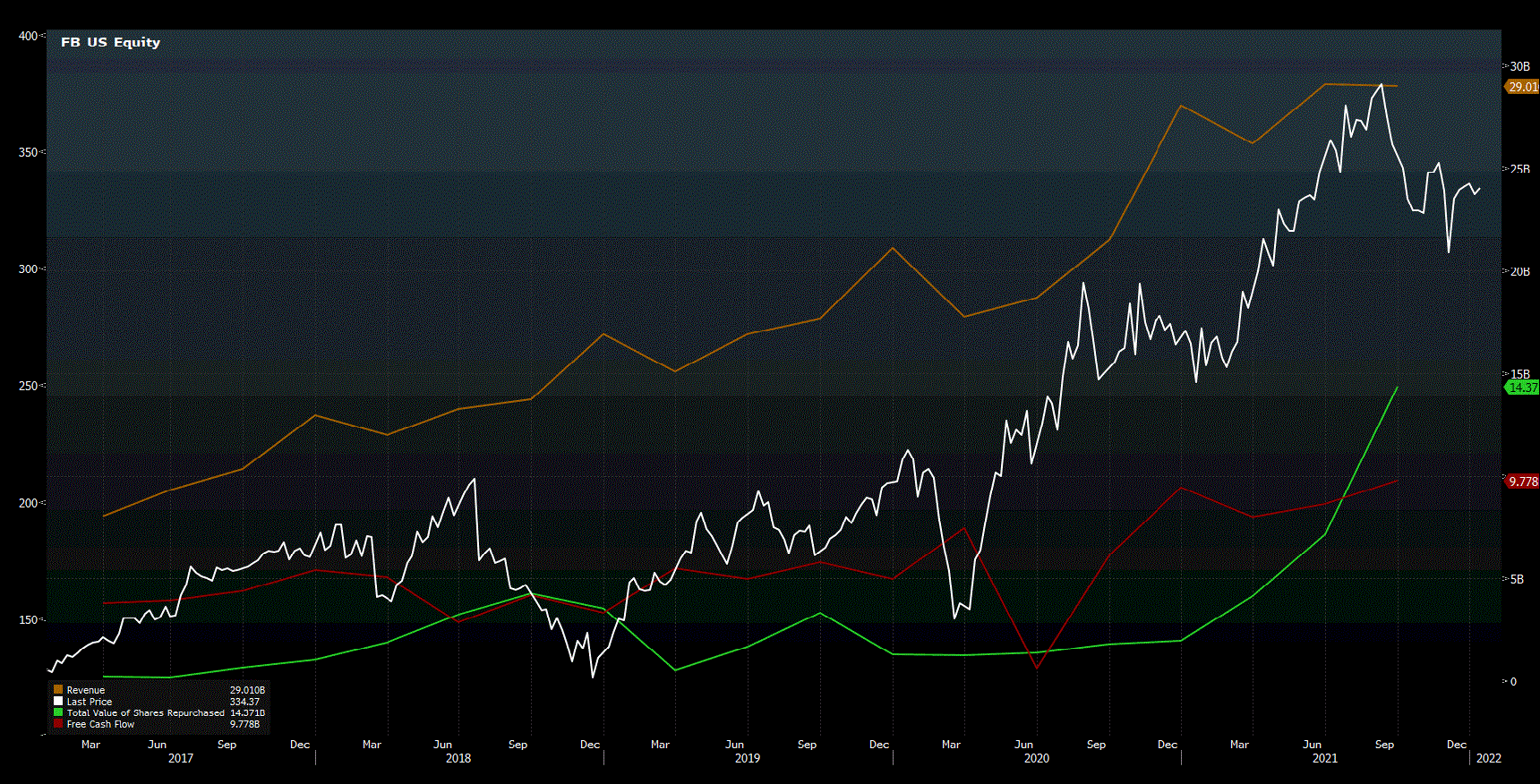Click the FB US Equity chart title
1540x784 pixels.
(x=110, y=42)
